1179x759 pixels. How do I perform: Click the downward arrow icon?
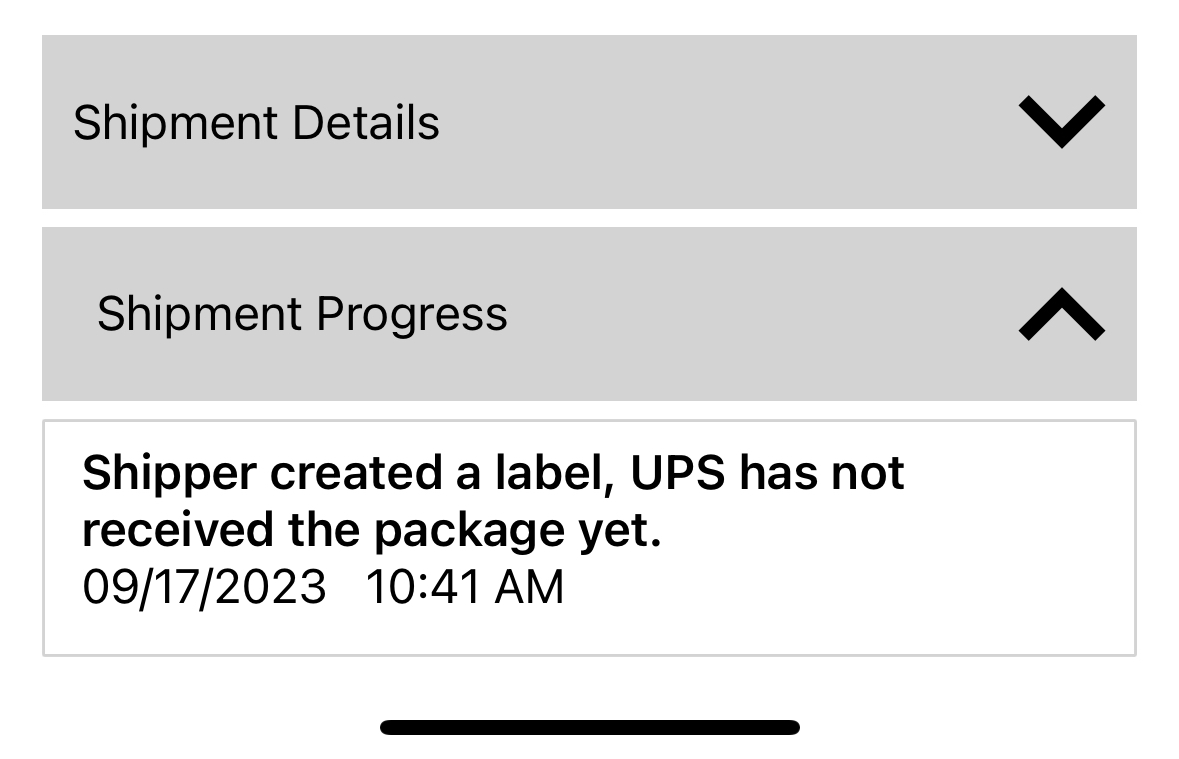(x=1061, y=122)
